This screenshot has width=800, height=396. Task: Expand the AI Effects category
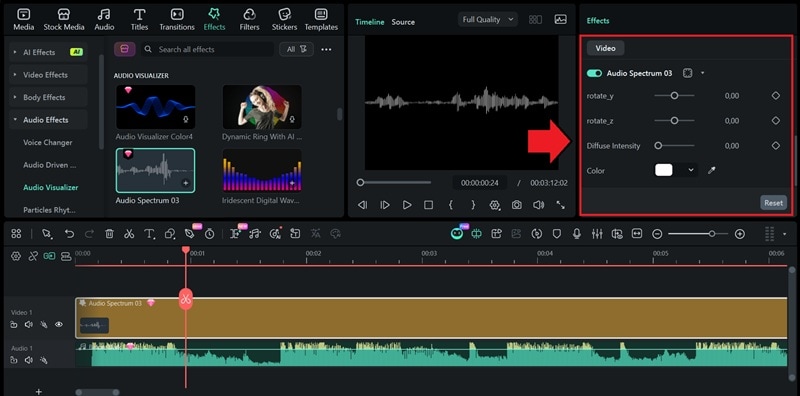48,52
